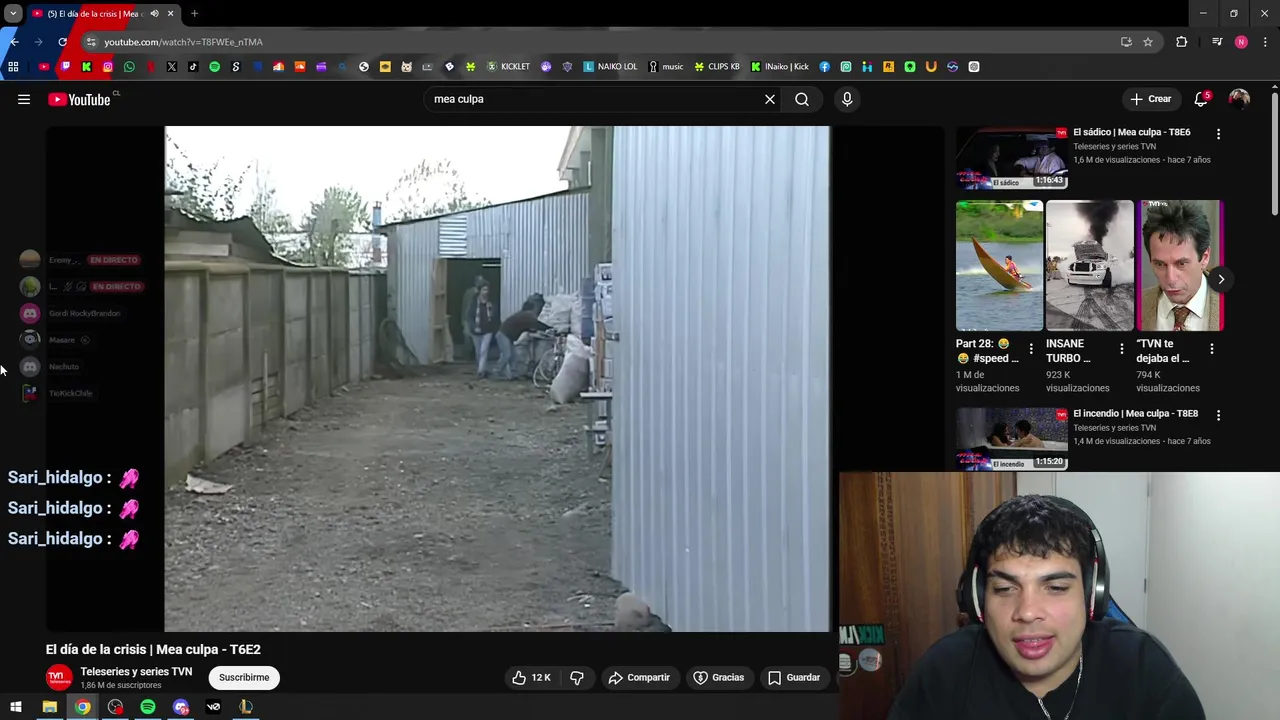1280x720 pixels.
Task: Show next Shorts with the right arrow
Action: [x=1221, y=279]
